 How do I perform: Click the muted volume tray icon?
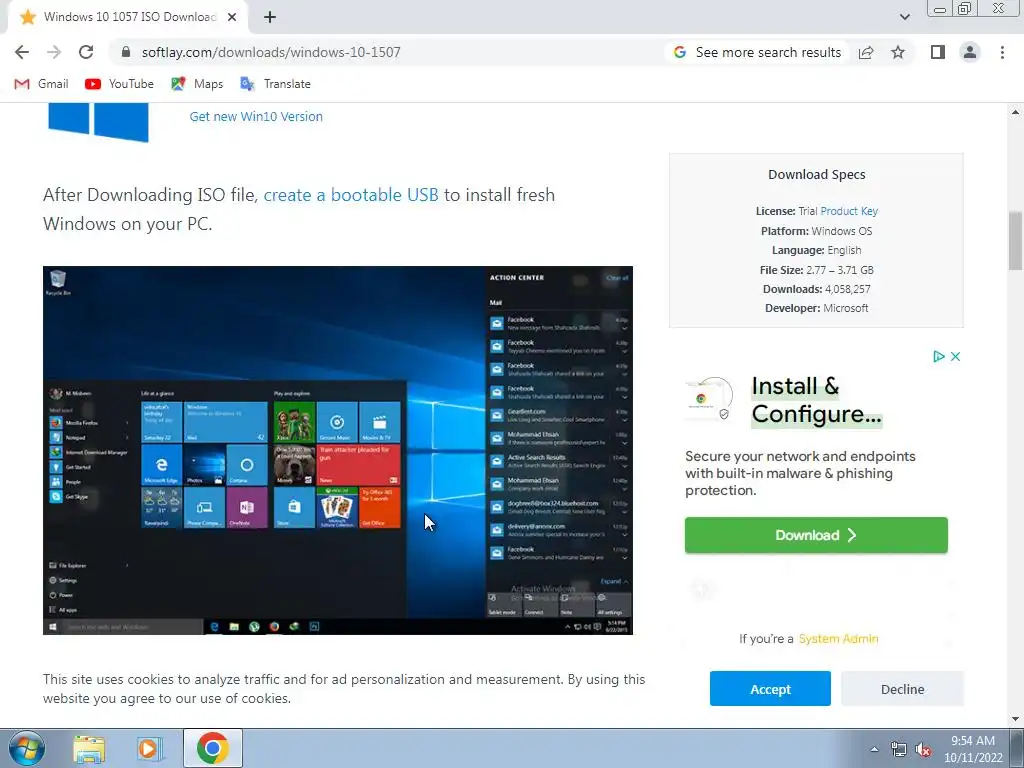click(923, 750)
